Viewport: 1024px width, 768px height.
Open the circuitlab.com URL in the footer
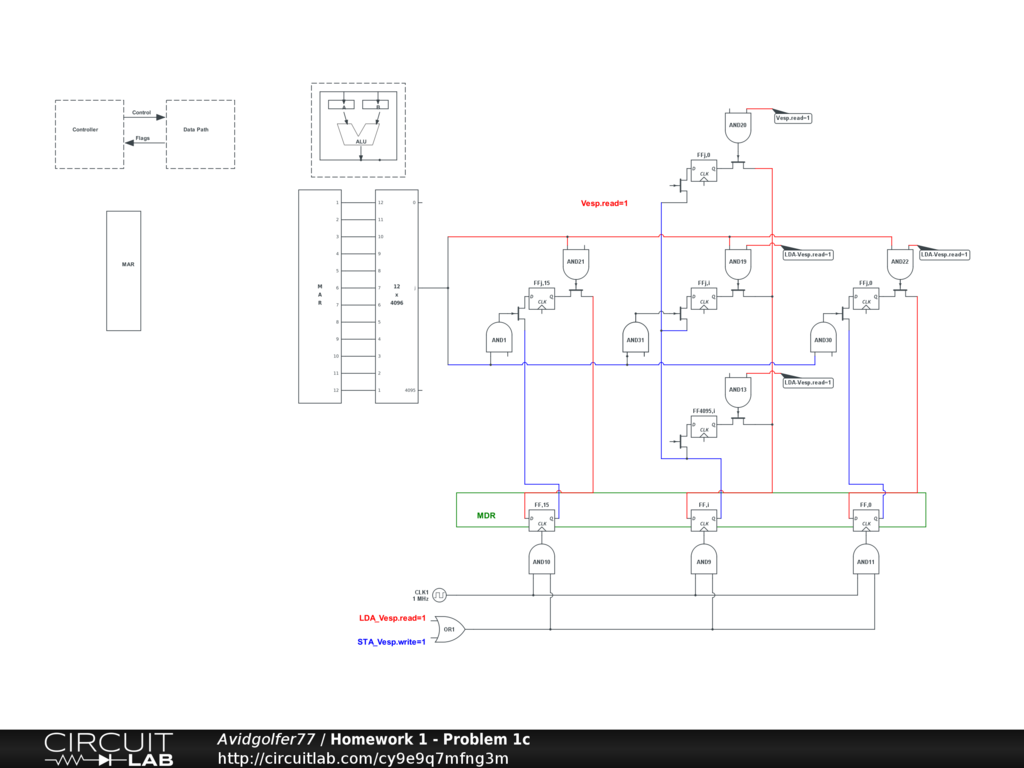click(362, 758)
